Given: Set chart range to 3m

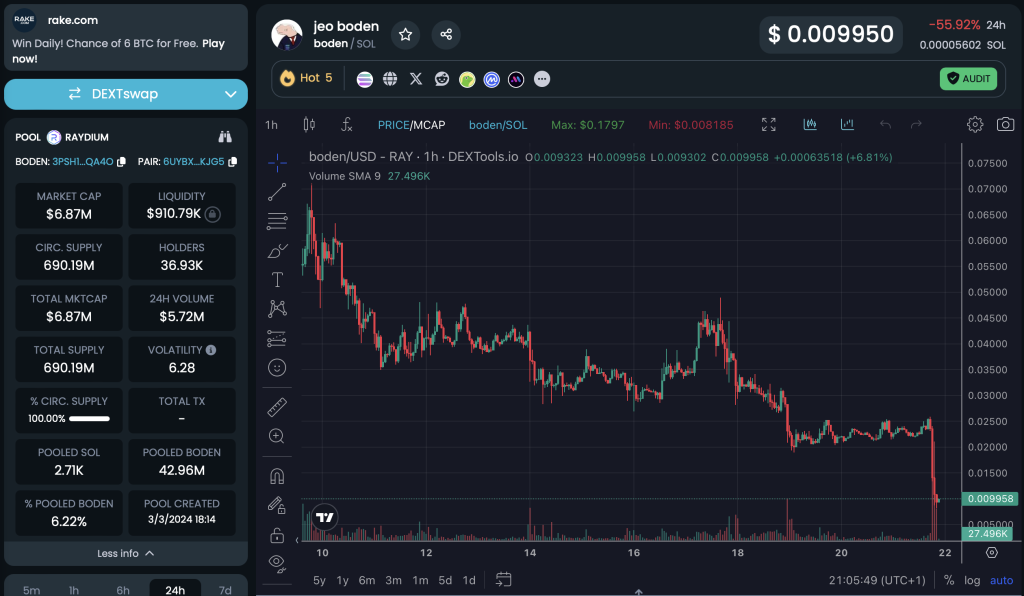Looking at the screenshot, I should [393, 580].
